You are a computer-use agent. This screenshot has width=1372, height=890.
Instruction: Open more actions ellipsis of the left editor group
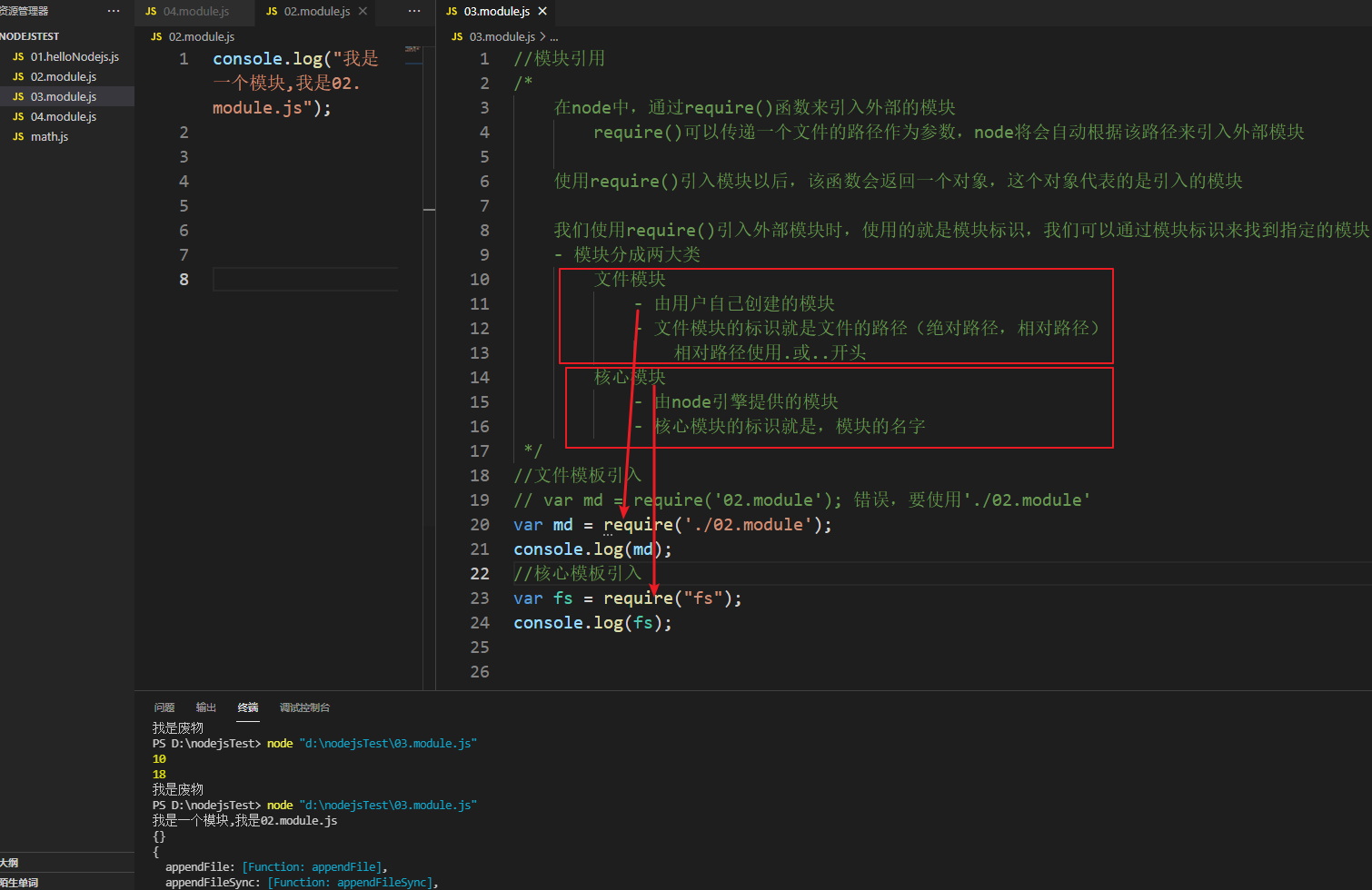tap(414, 11)
